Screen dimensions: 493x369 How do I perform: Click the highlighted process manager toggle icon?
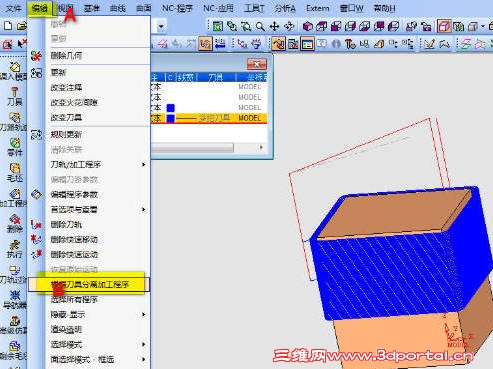pos(307,44)
